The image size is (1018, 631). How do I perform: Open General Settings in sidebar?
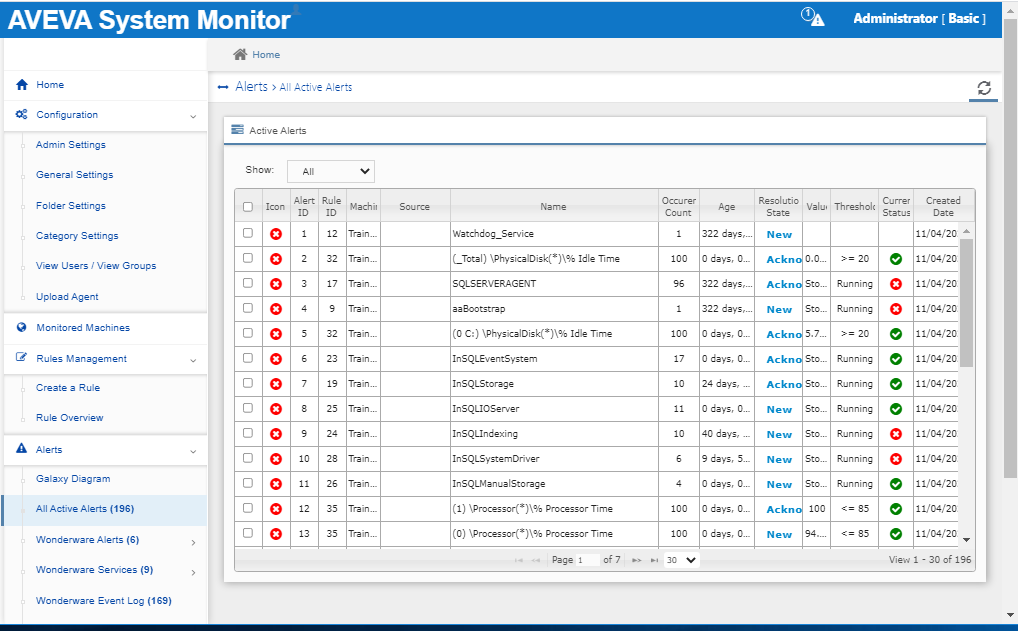(75, 175)
